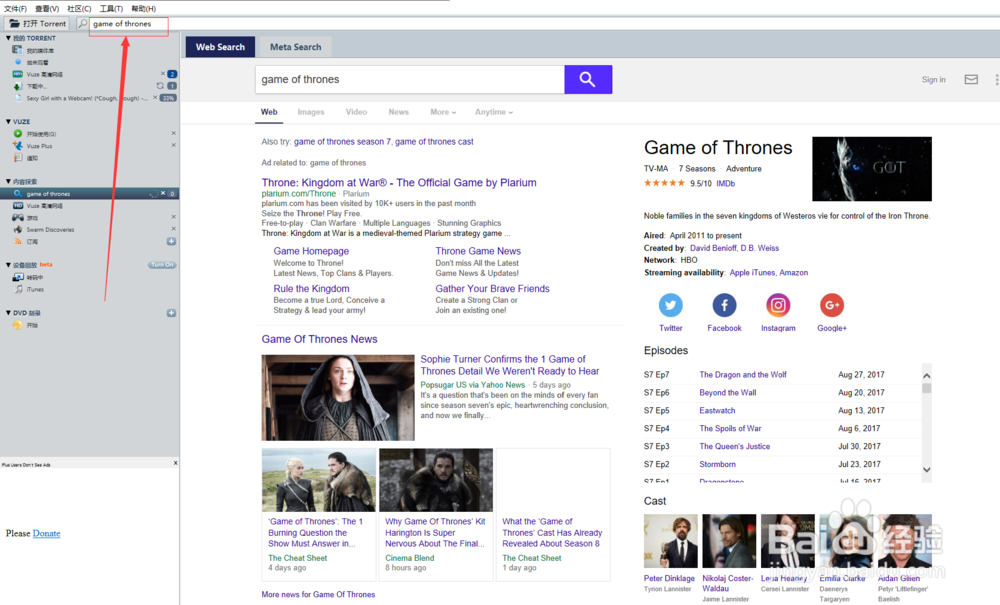The height and width of the screenshot is (605, 1000).
Task: Open the blue HD Vuze network item
Action: tap(38, 206)
